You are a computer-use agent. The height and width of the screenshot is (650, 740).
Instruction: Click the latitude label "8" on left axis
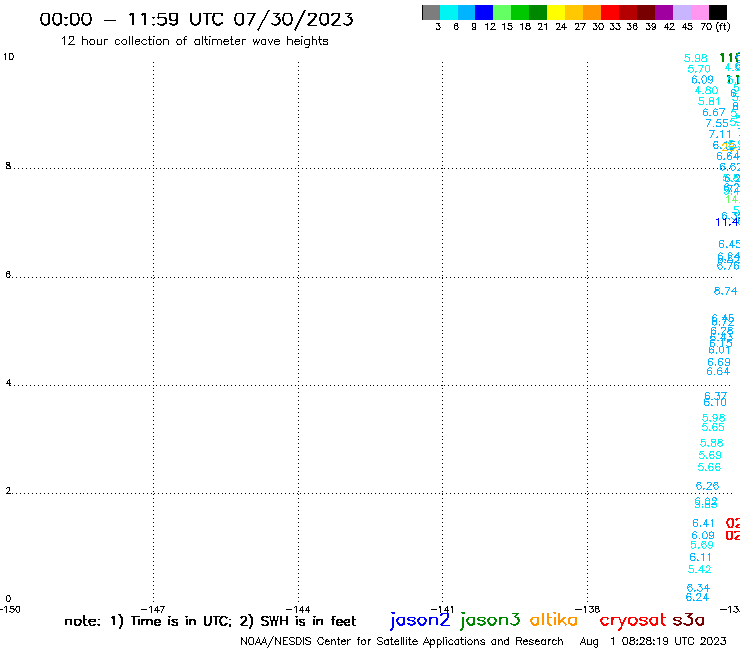(x=8, y=166)
